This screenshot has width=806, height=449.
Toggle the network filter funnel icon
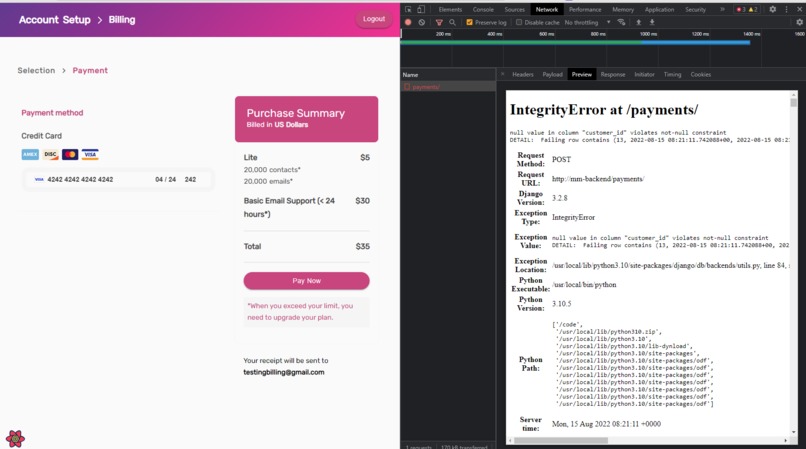(439, 23)
